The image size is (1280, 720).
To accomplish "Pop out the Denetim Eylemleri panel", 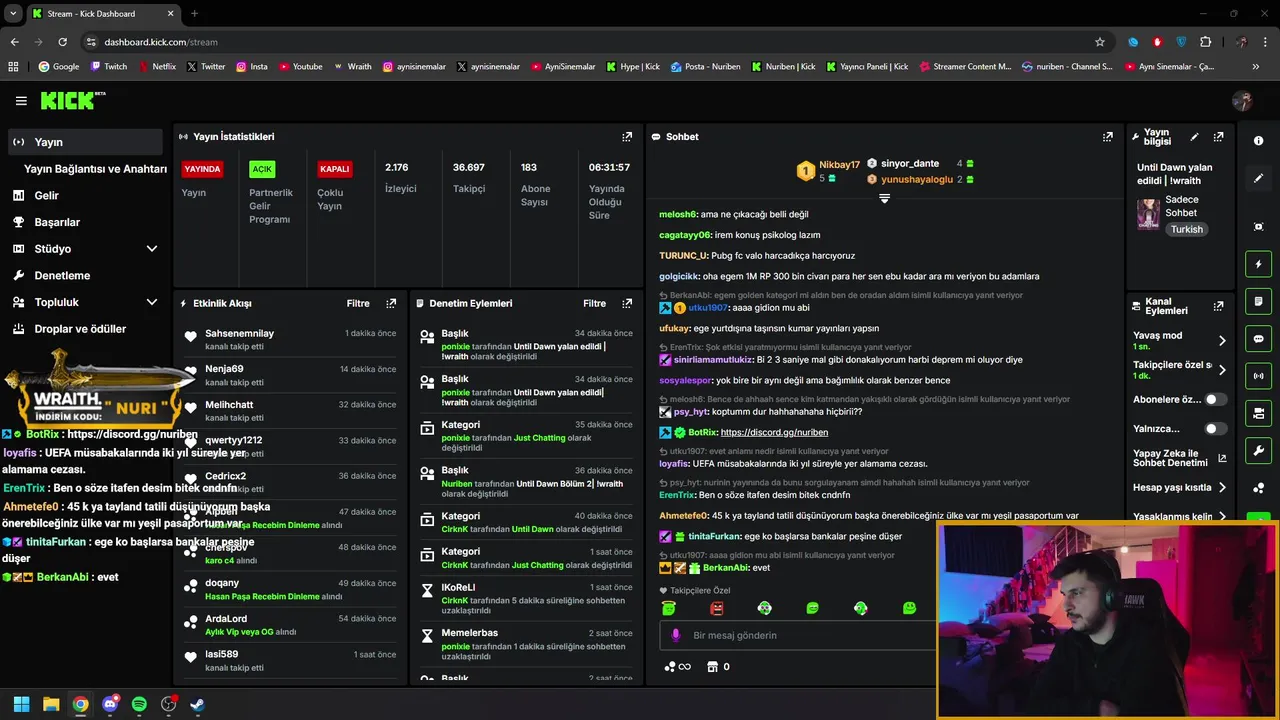I will 627,303.
